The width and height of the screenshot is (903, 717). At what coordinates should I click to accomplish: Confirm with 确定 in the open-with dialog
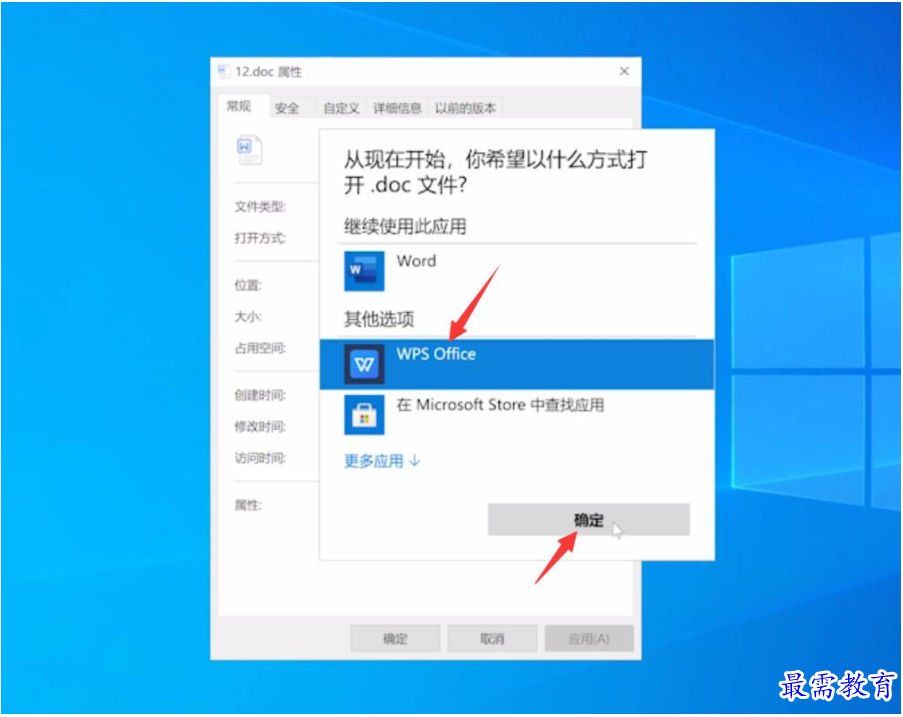[x=589, y=519]
